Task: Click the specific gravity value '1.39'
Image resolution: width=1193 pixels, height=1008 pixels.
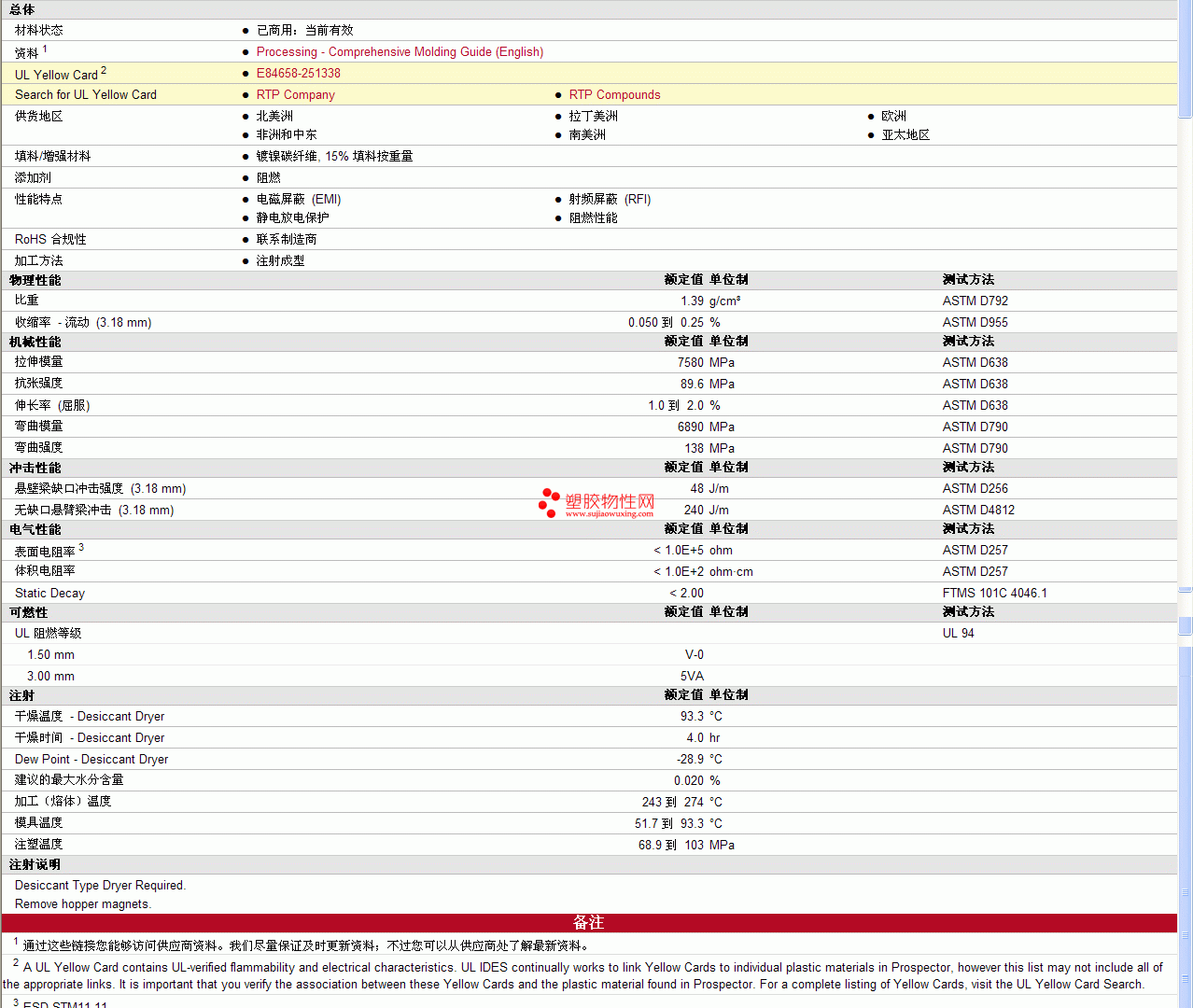Action: coord(693,301)
